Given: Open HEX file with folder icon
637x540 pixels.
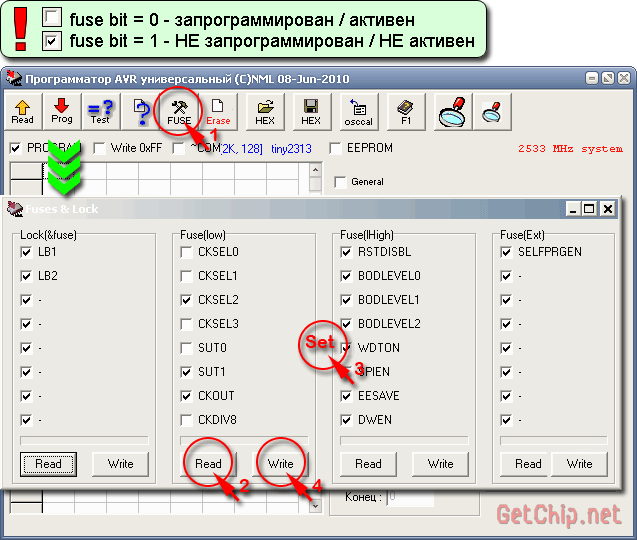Looking at the screenshot, I should (x=265, y=110).
